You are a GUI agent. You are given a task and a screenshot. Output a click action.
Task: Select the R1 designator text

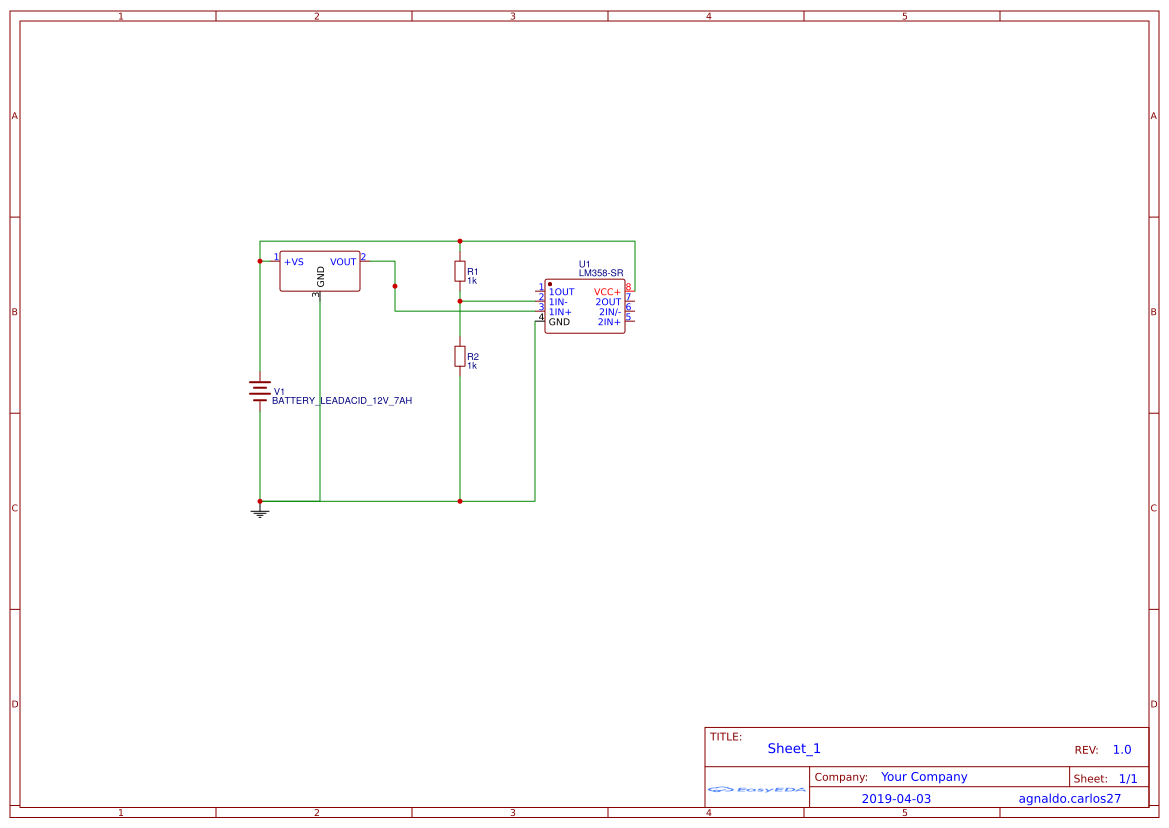(x=473, y=271)
